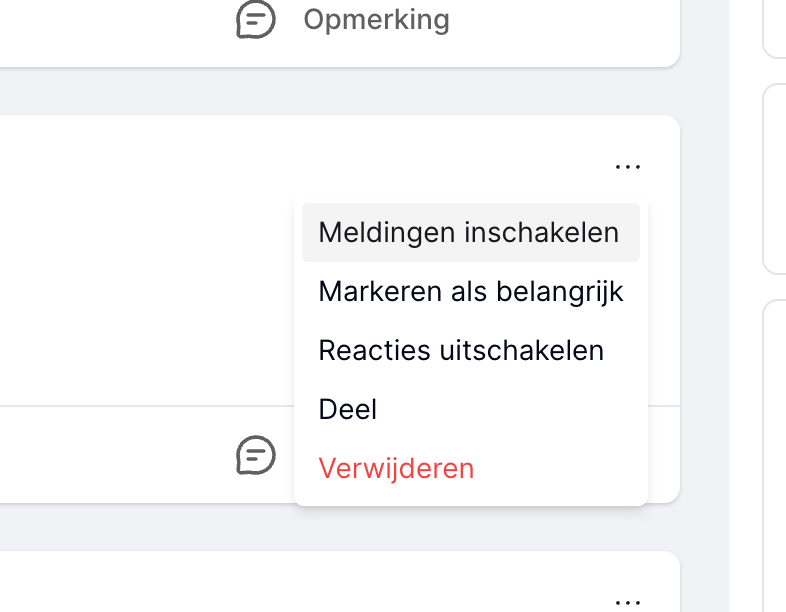Select Meldingen inschakelen from the menu
The image size is (786, 612).
click(471, 233)
